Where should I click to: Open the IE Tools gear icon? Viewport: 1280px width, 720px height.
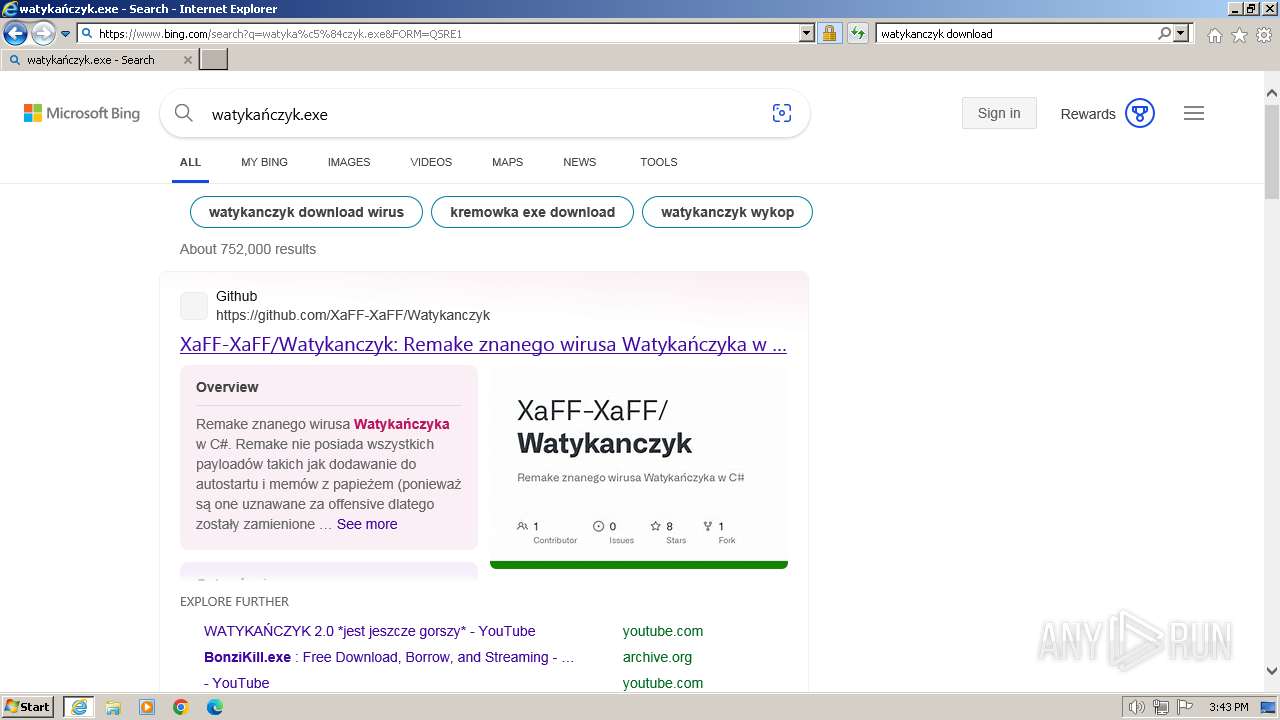[1264, 35]
